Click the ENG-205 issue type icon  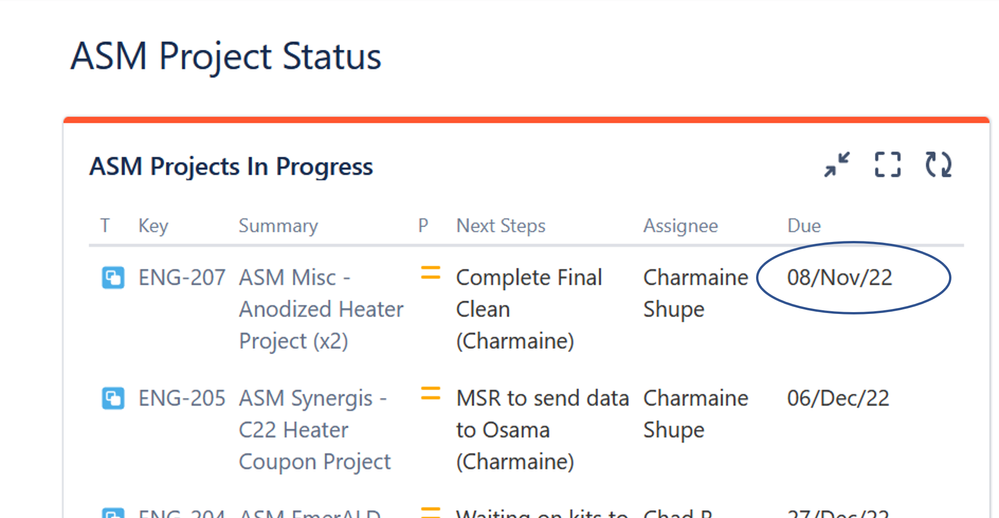(113, 399)
